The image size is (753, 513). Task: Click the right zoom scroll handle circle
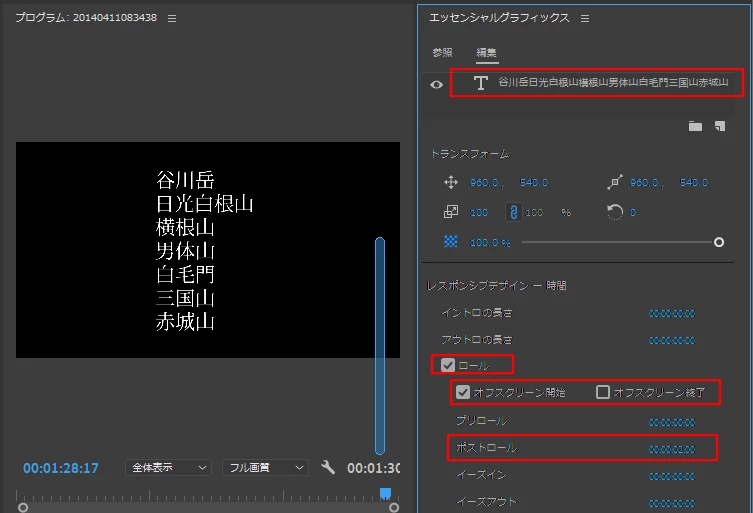click(394, 508)
